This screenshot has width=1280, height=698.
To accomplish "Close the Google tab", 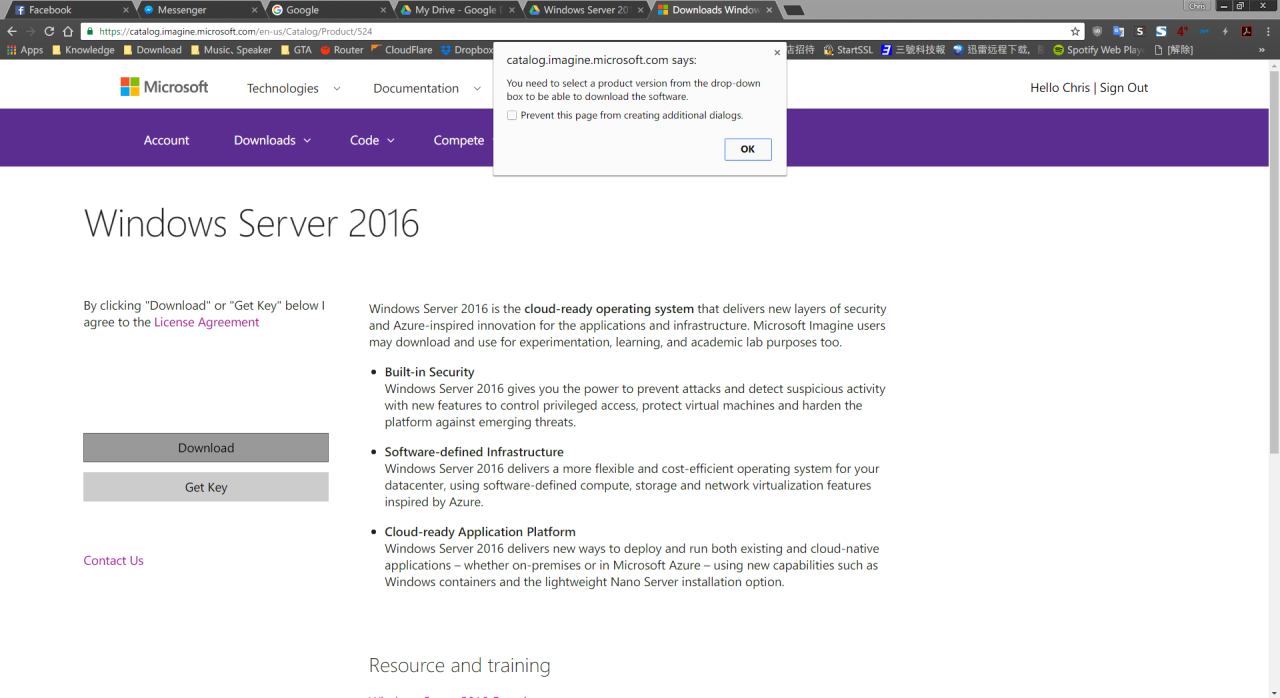I will point(383,10).
